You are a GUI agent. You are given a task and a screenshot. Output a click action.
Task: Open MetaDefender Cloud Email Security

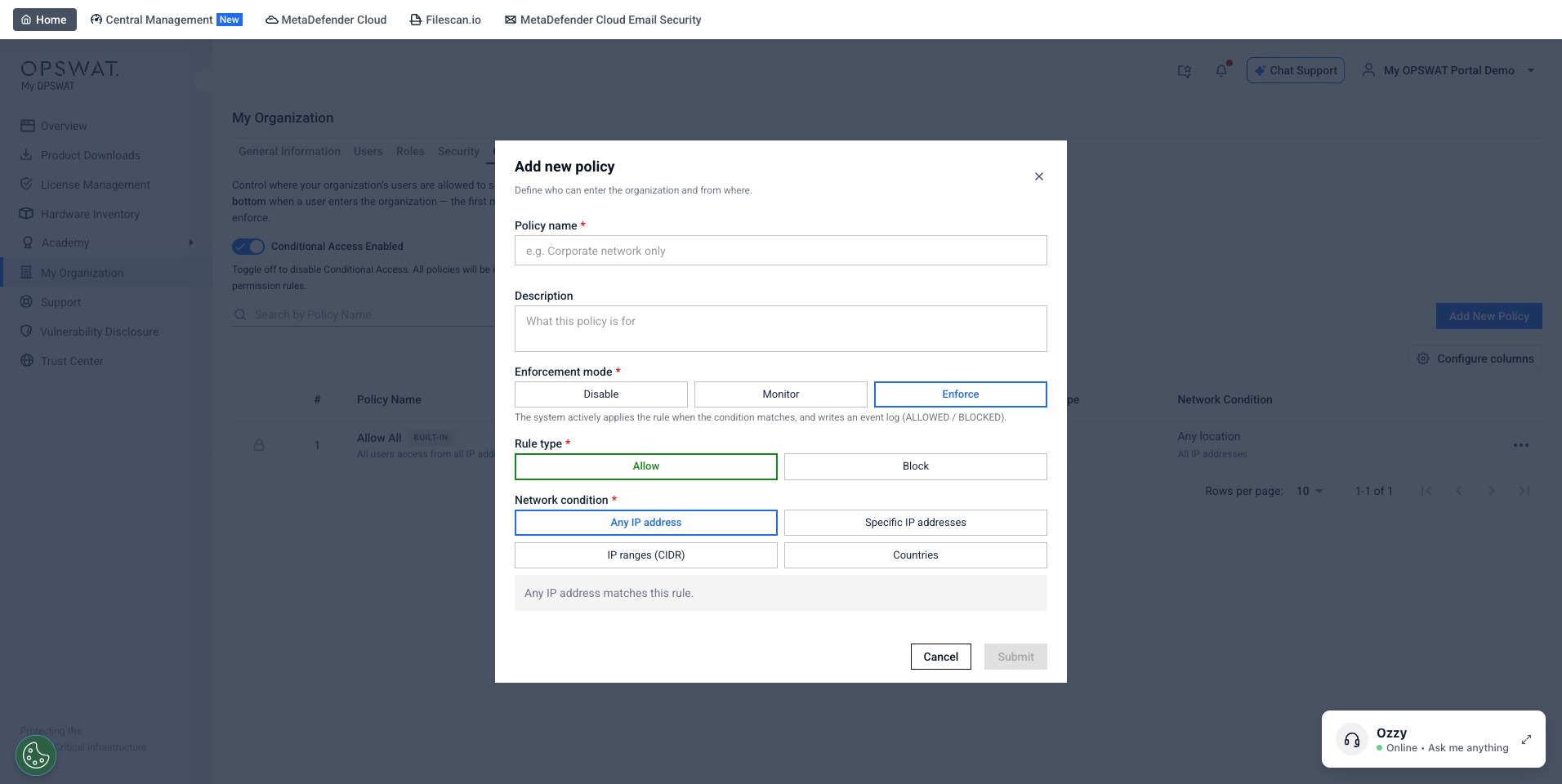pos(603,20)
